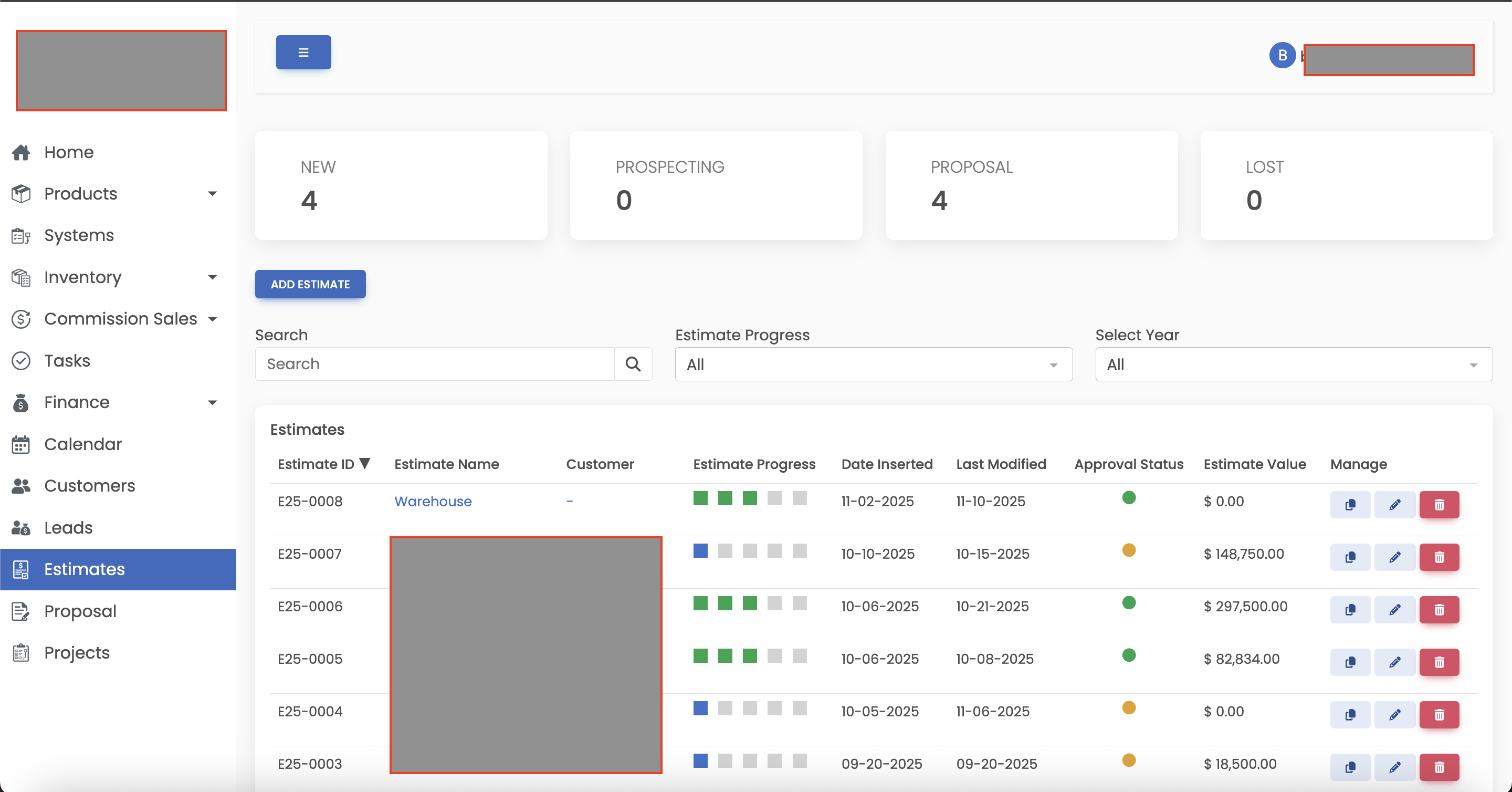Open the Warehouse estimate link
Viewport: 1512px width, 792px height.
[433, 502]
